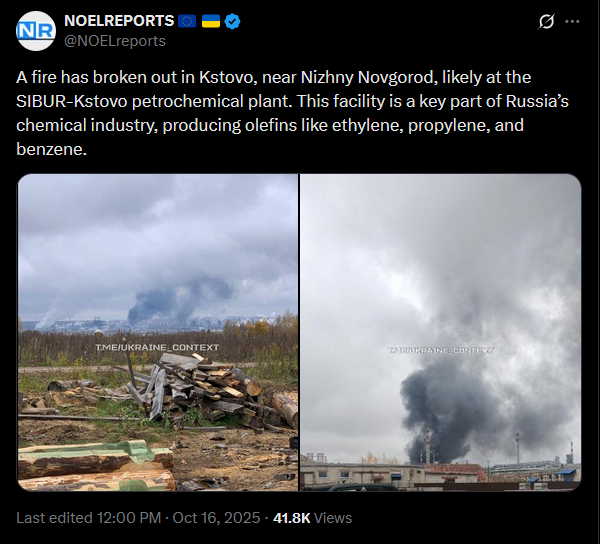600x544 pixels.
Task: Open the Grok explain-post icon
Action: [546, 21]
